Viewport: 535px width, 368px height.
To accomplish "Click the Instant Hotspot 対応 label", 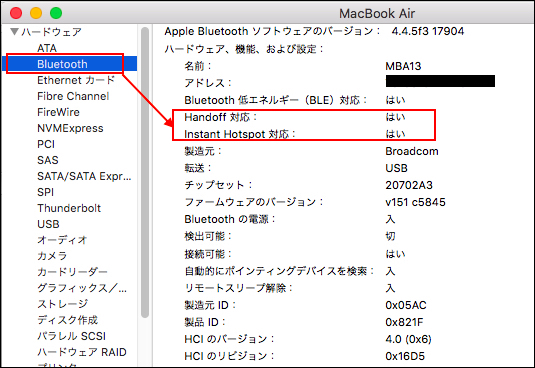I will coord(240,134).
